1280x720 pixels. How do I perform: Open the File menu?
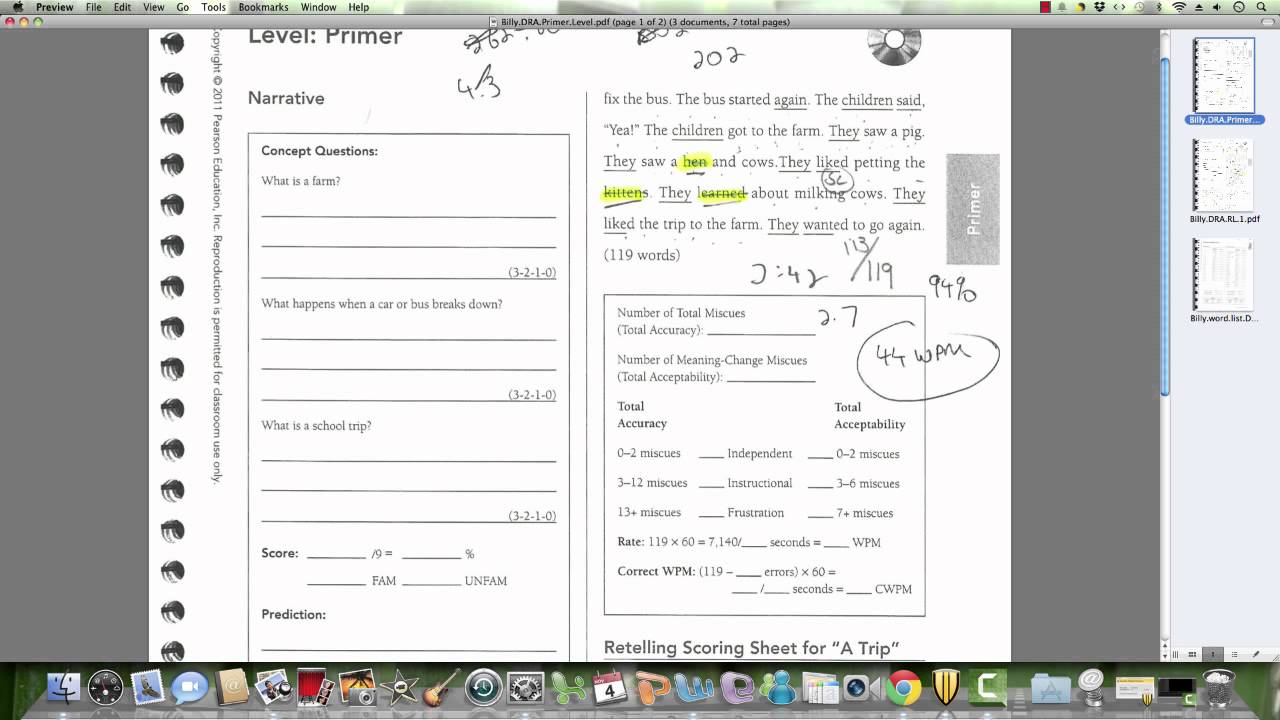[93, 7]
